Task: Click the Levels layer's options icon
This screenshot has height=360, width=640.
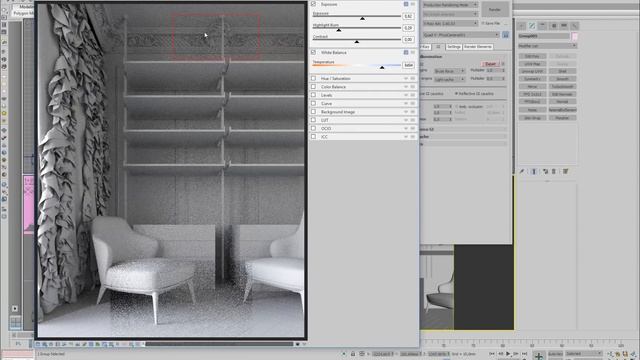Action: pyautogui.click(x=413, y=95)
